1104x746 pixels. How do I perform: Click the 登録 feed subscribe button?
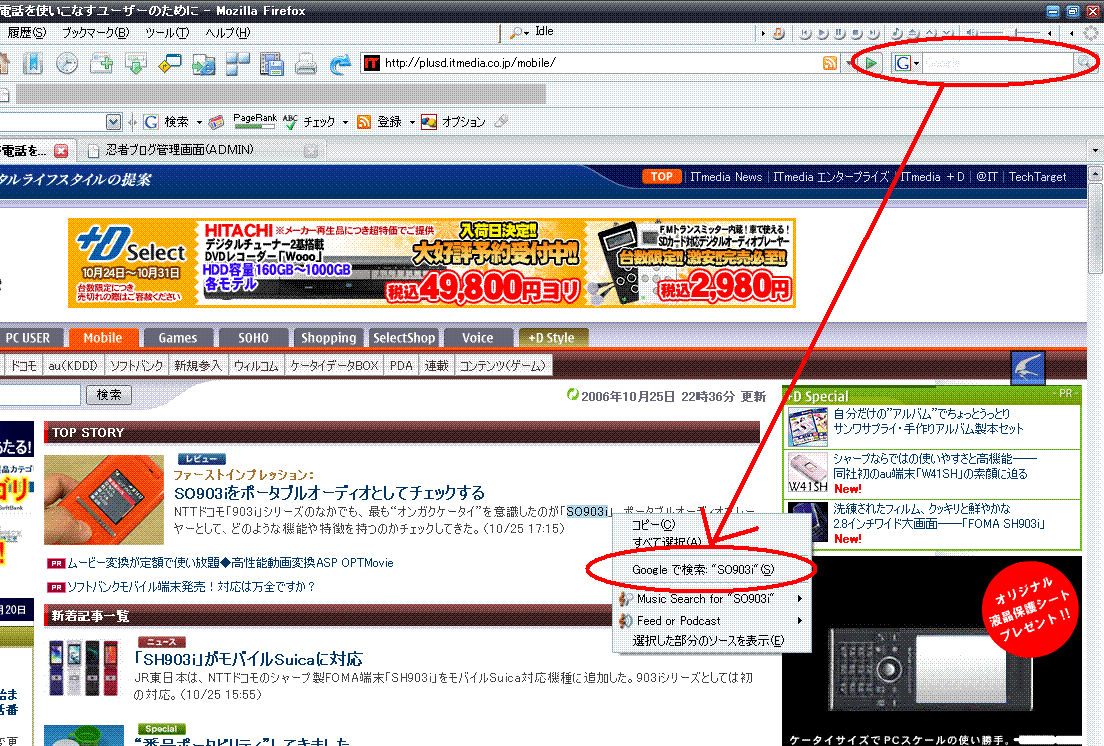click(380, 122)
